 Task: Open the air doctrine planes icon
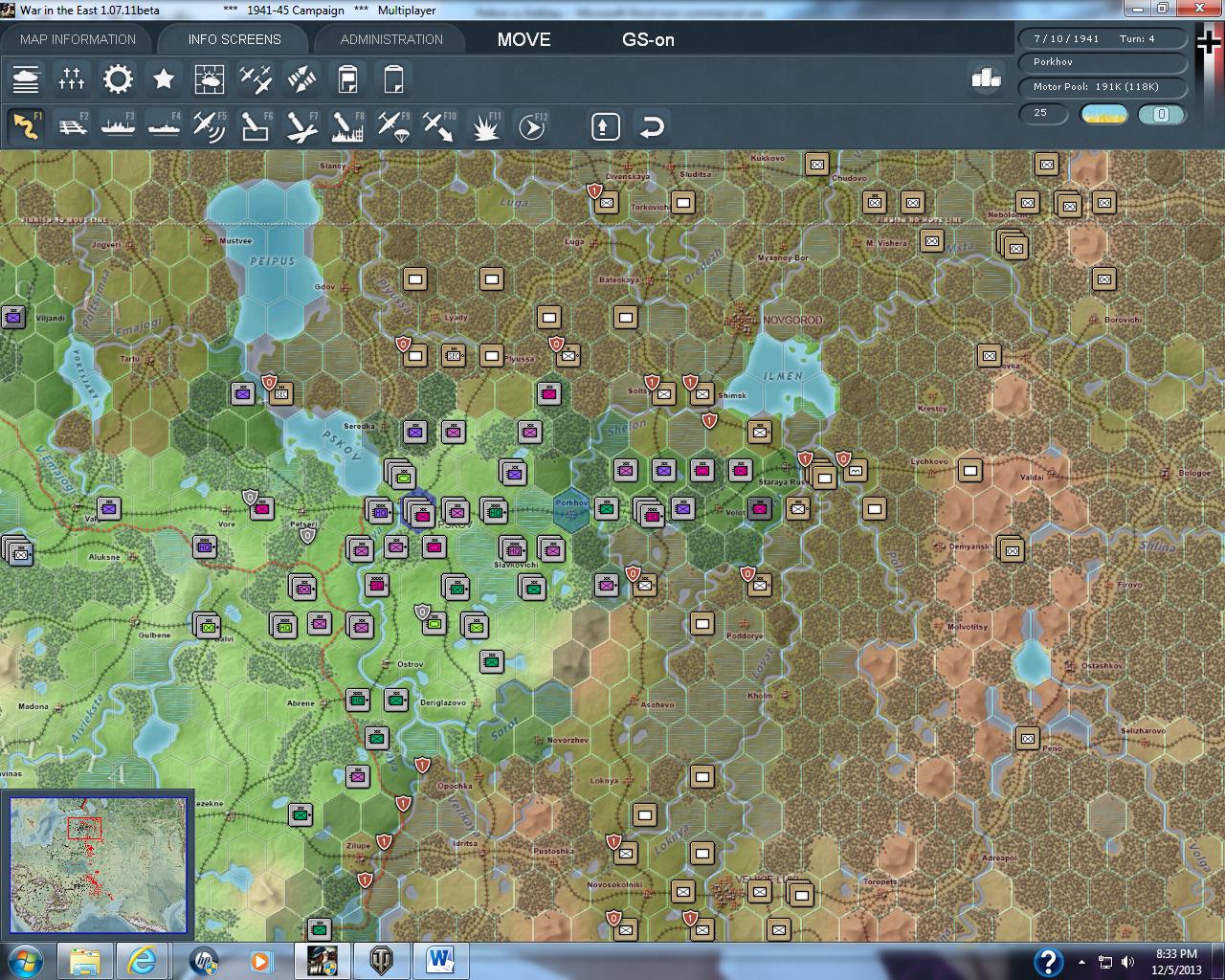[256, 78]
